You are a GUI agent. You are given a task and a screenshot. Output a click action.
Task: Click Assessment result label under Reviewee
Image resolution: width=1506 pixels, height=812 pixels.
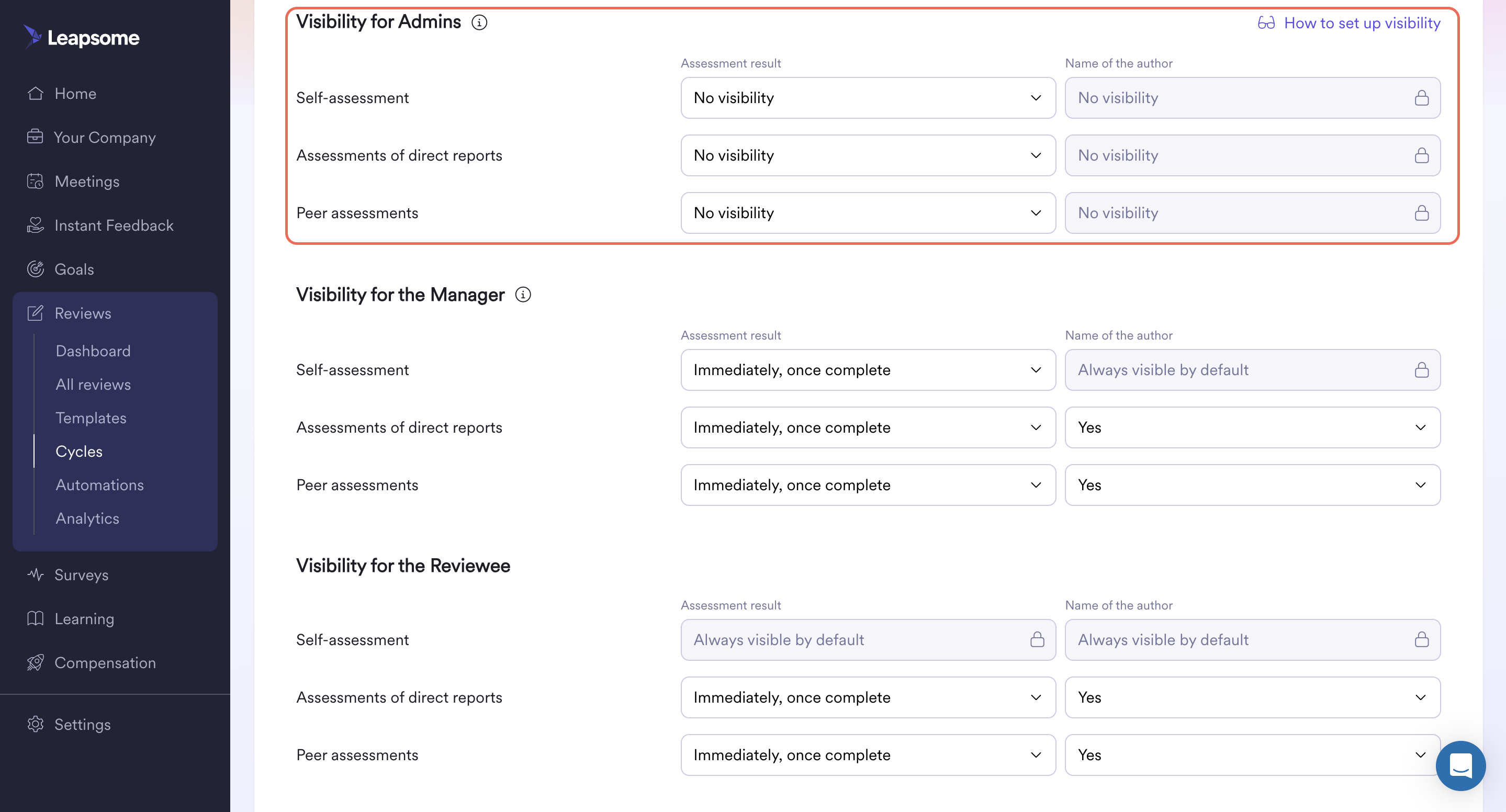[x=731, y=605]
